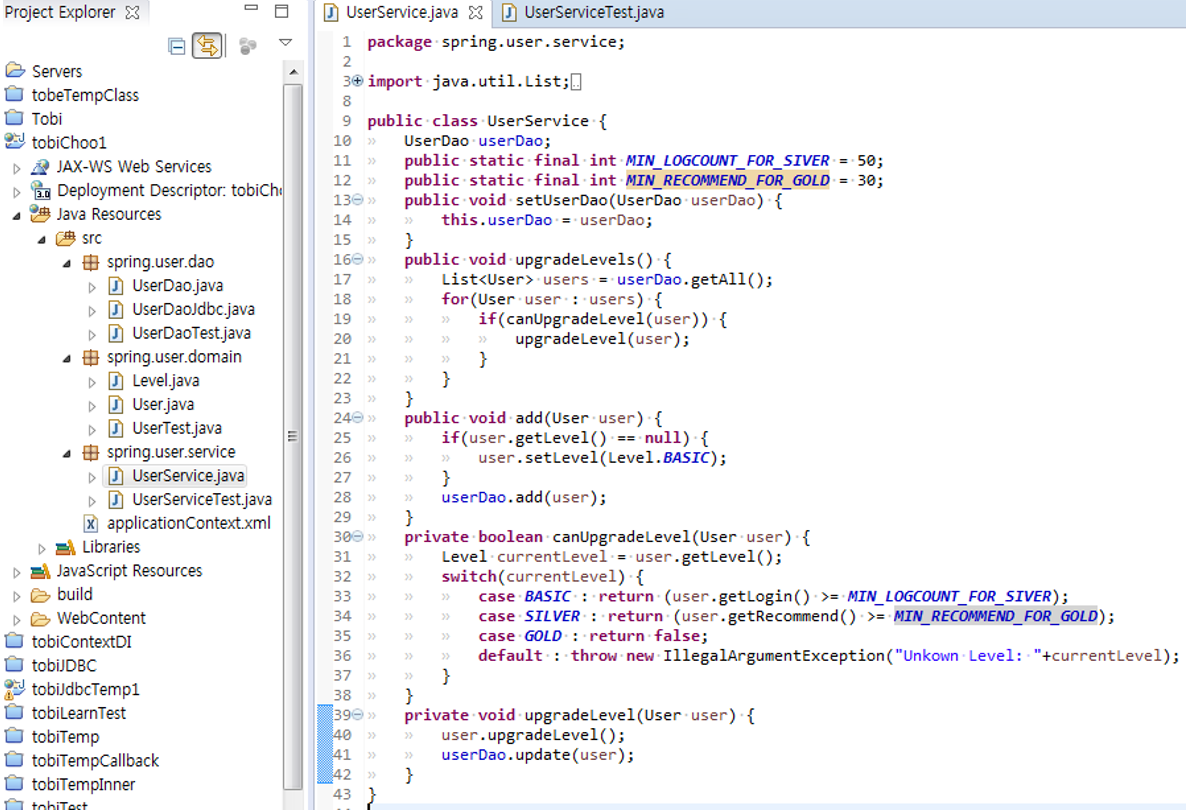
Task: Click MIN_LOGCOUNT_FOR_SIVER declaration on line 11
Action: [x=727, y=160]
